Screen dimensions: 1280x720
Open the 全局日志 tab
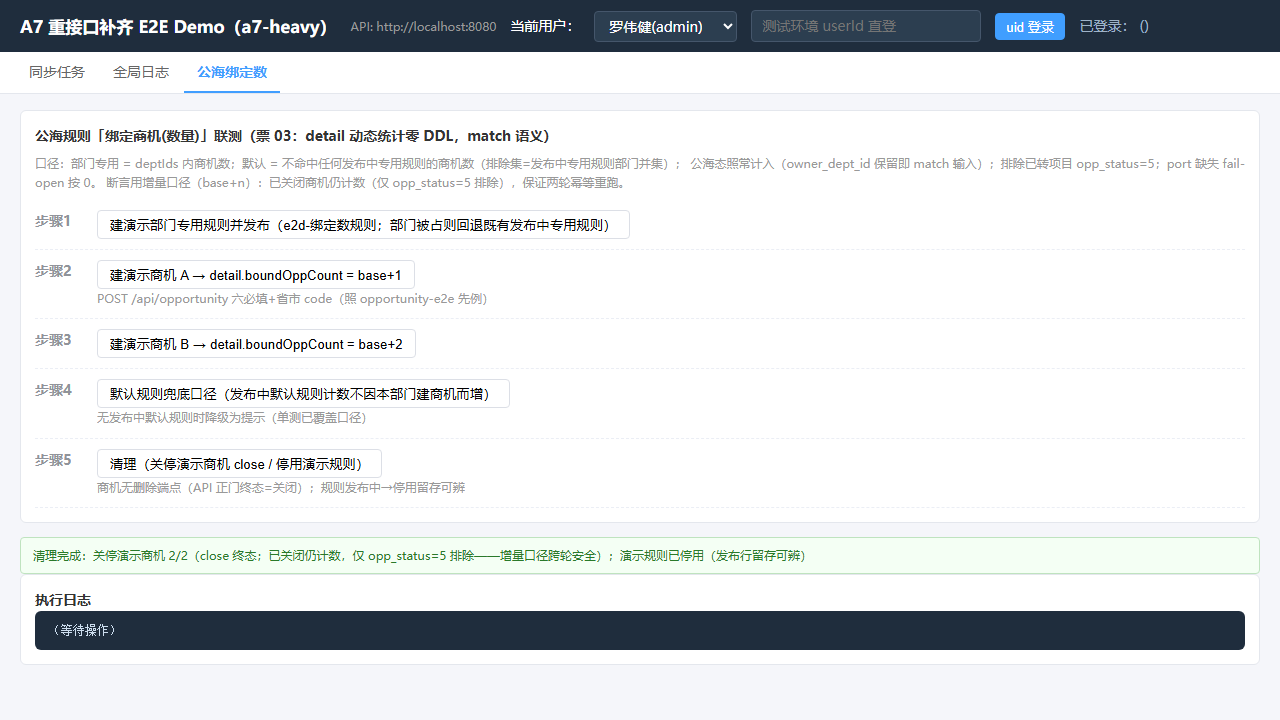[141, 72]
